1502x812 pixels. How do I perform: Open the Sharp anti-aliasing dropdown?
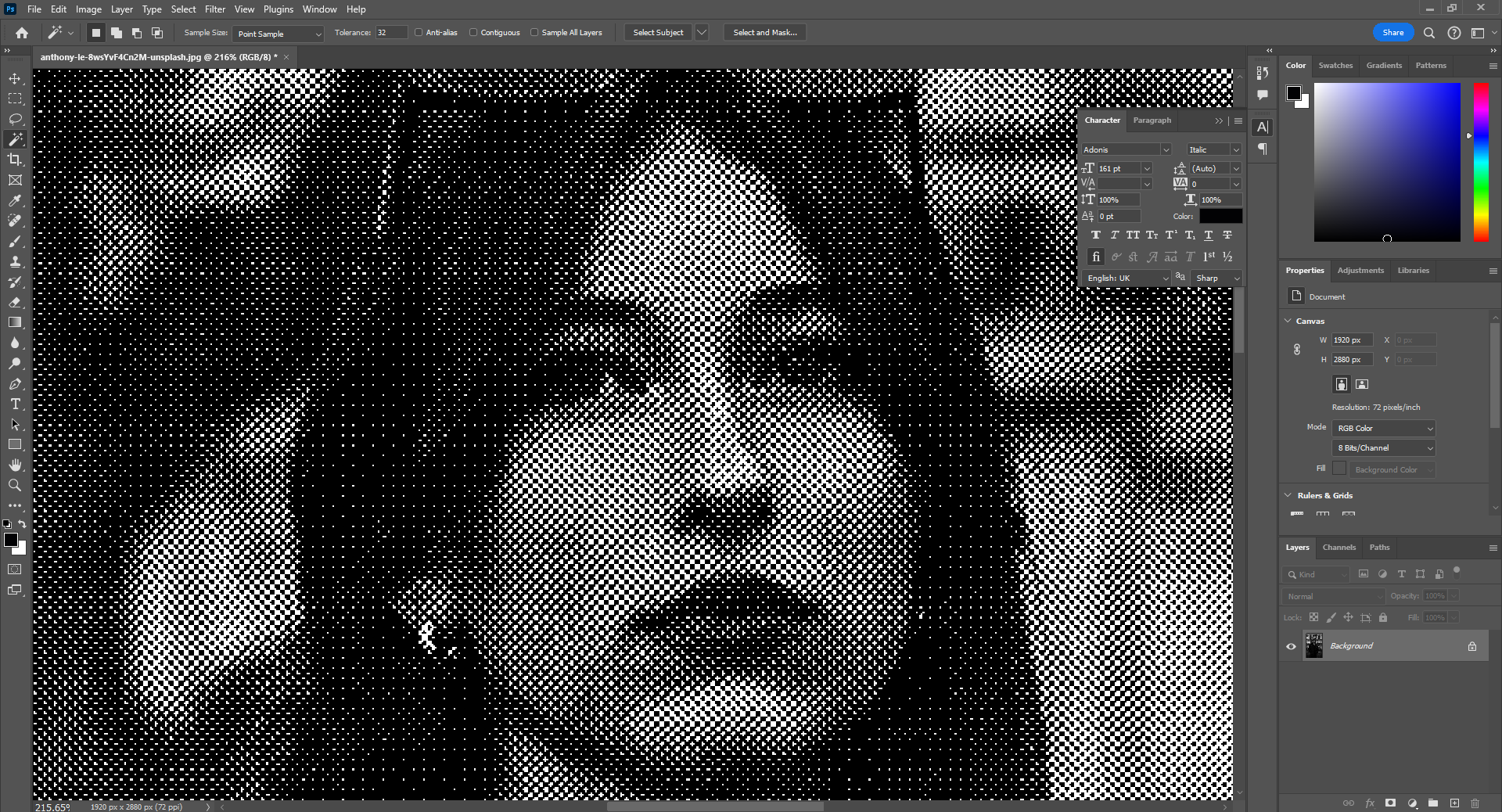1217,278
